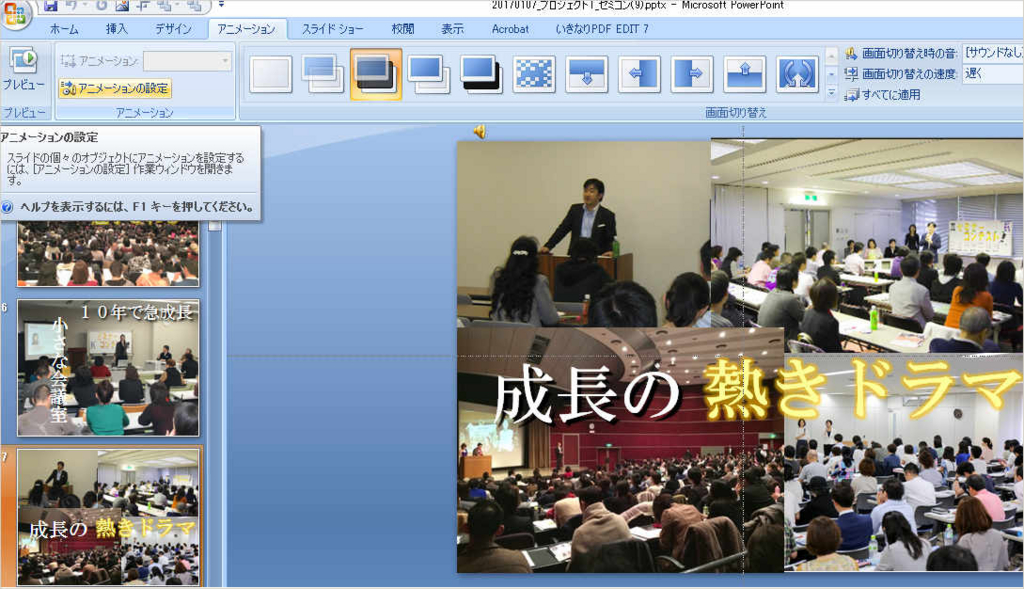Viewport: 1024px width, 589px height.
Task: Undo the last action in the quick access toolbar
Action: coord(72,6)
